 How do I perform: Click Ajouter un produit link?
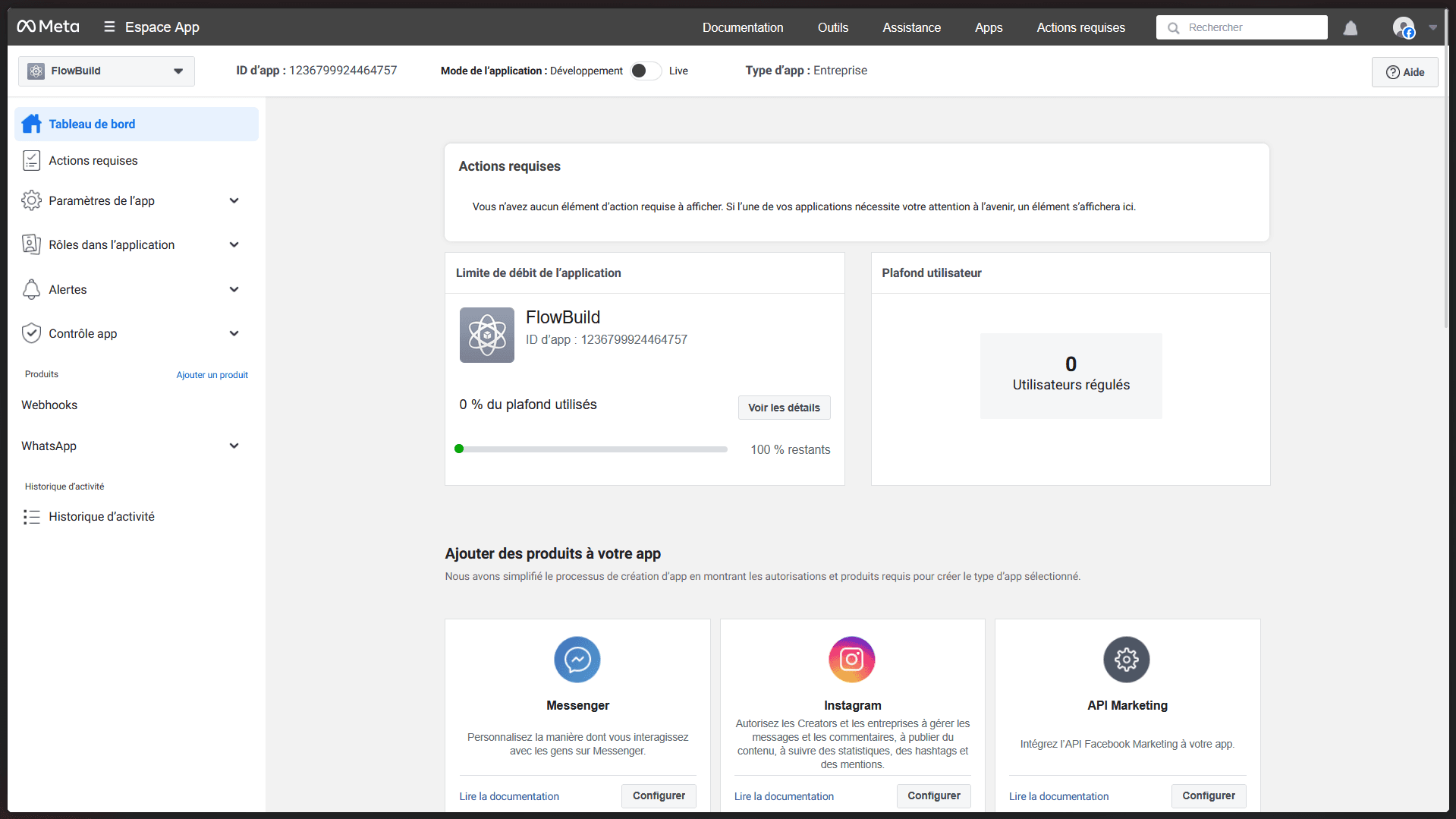click(x=212, y=375)
